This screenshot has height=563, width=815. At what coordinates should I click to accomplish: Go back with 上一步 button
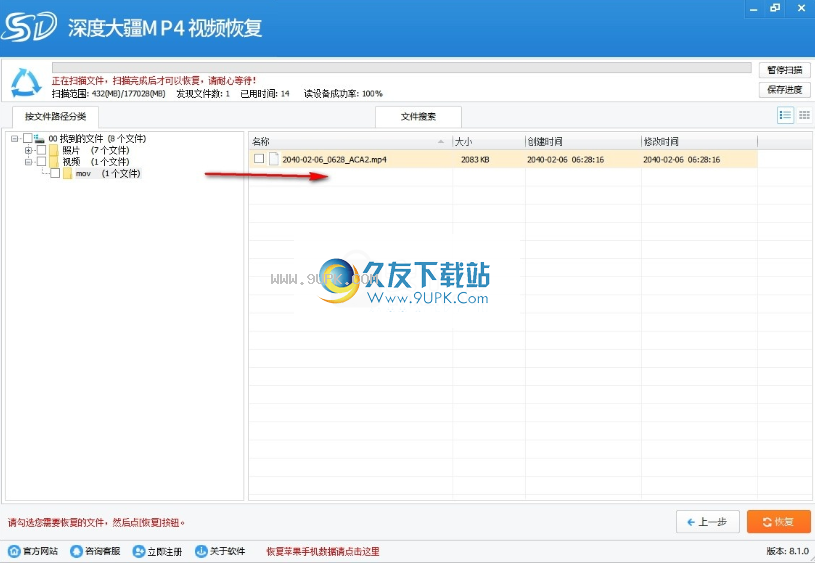click(707, 521)
